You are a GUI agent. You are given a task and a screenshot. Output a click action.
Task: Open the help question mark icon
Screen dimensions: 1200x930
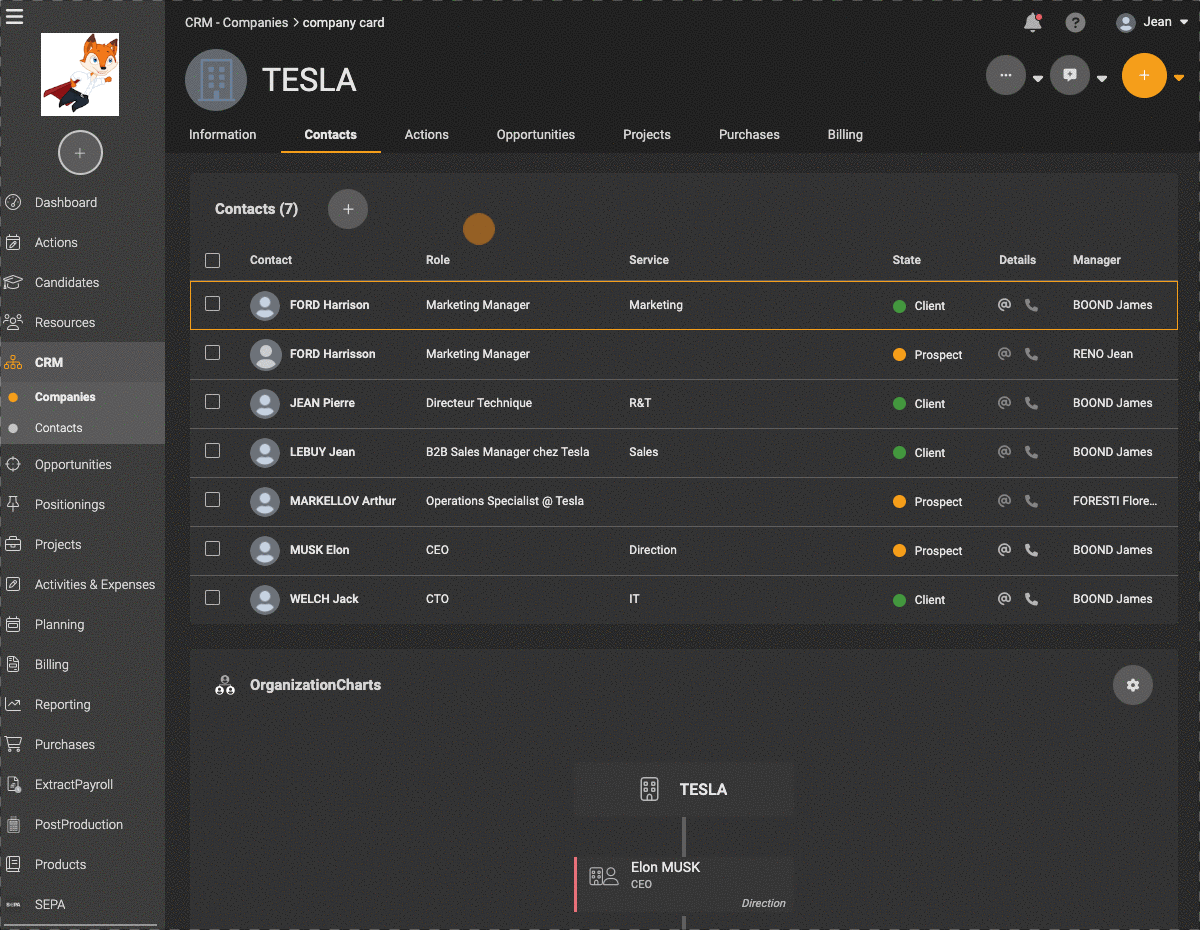(1075, 22)
